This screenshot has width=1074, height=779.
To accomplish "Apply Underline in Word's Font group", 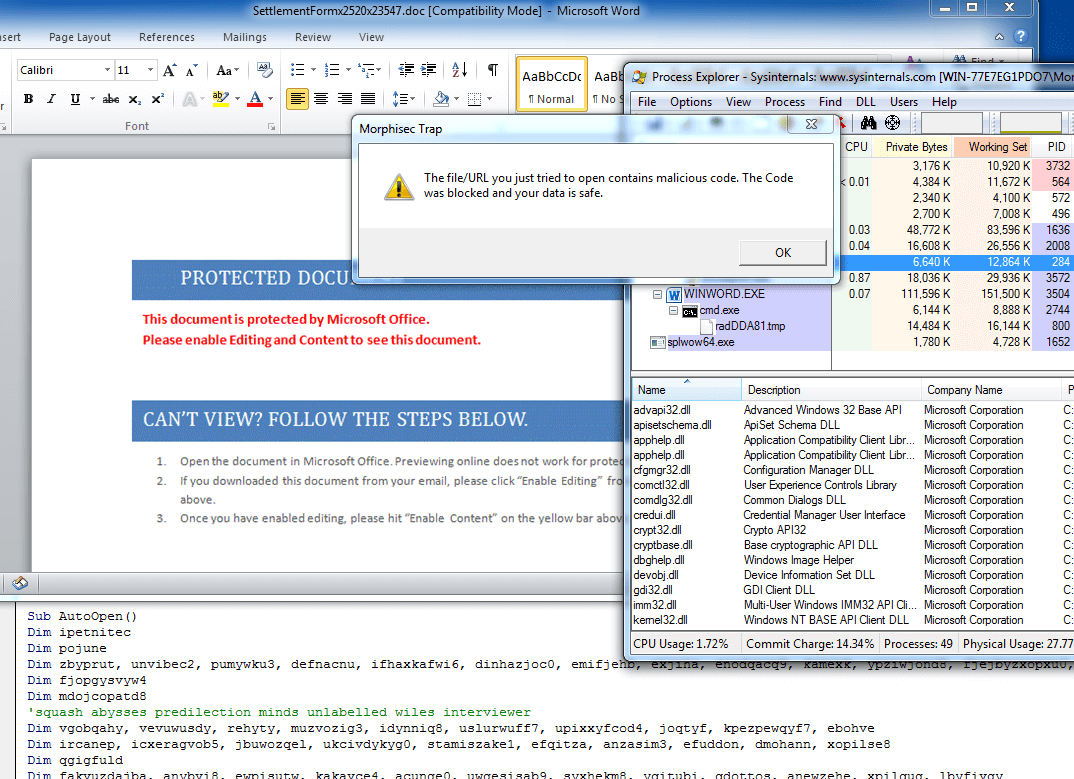I will tap(75, 99).
